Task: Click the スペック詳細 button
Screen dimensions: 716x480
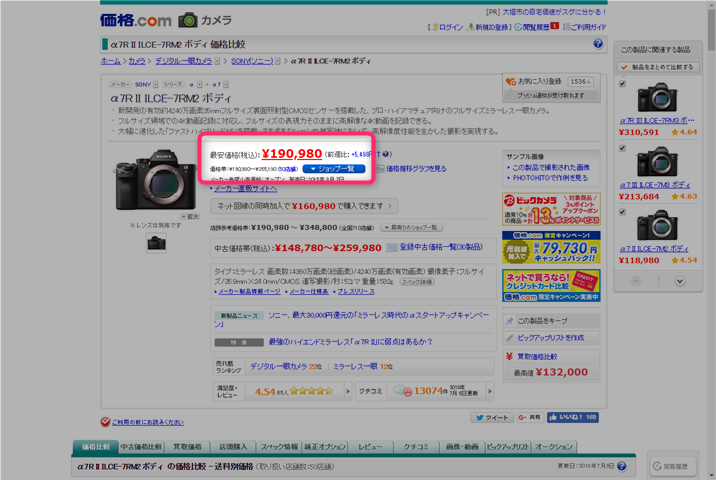Action: point(417,282)
